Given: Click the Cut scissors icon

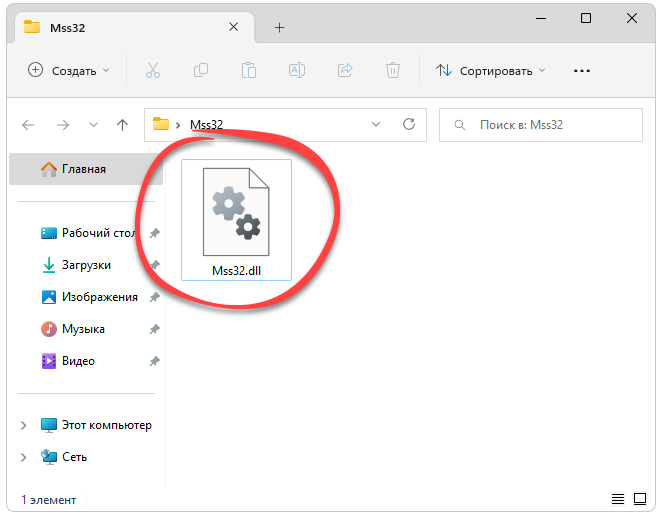Looking at the screenshot, I should click(x=153, y=70).
